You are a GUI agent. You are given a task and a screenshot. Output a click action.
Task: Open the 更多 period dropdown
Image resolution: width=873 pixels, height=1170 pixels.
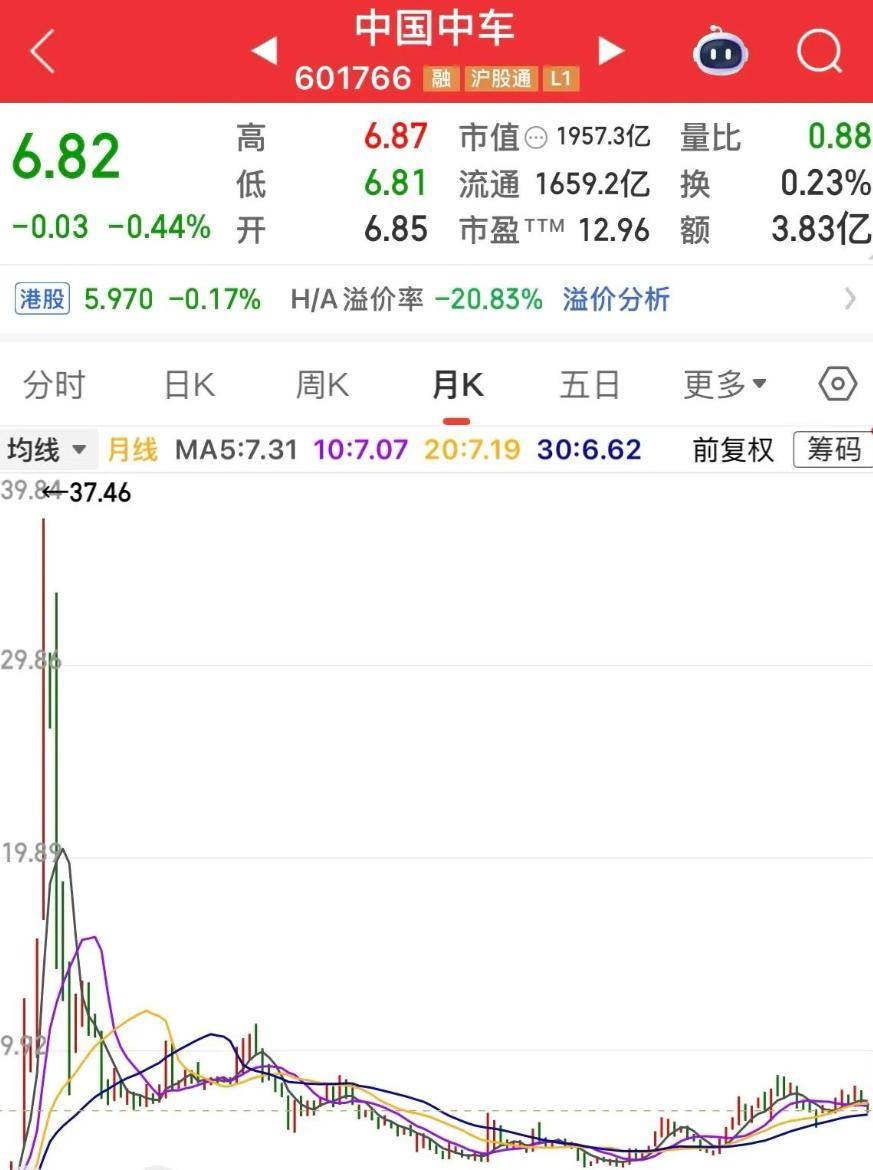[x=724, y=384]
